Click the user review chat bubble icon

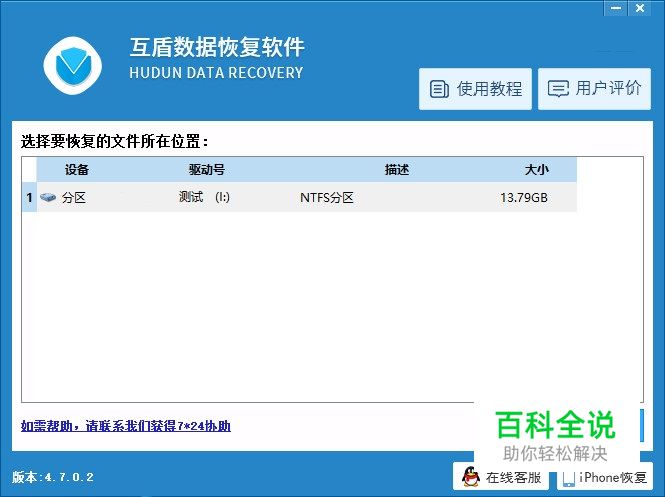pos(558,89)
